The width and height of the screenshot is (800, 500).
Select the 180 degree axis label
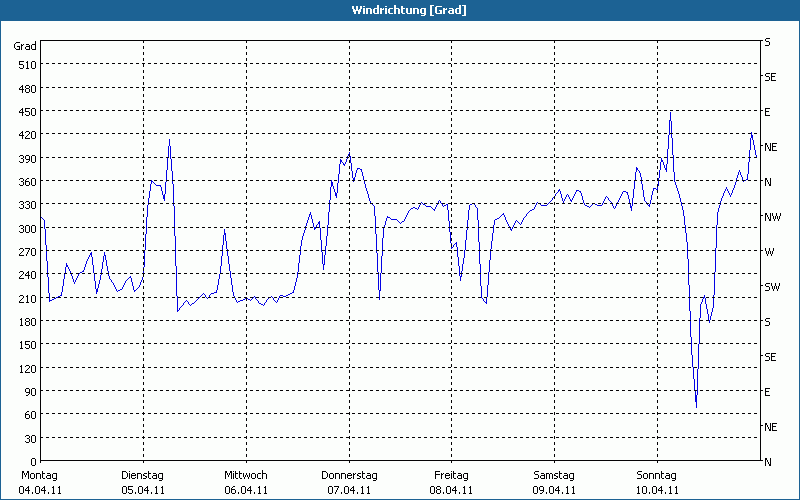coord(28,322)
